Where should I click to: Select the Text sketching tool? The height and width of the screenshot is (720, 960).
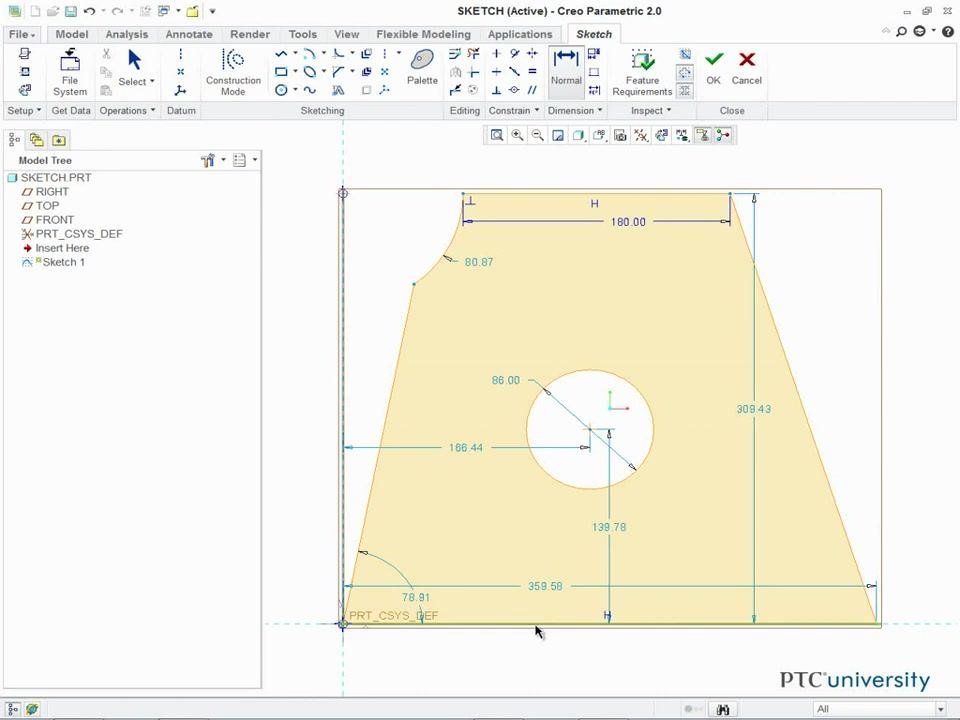point(338,90)
